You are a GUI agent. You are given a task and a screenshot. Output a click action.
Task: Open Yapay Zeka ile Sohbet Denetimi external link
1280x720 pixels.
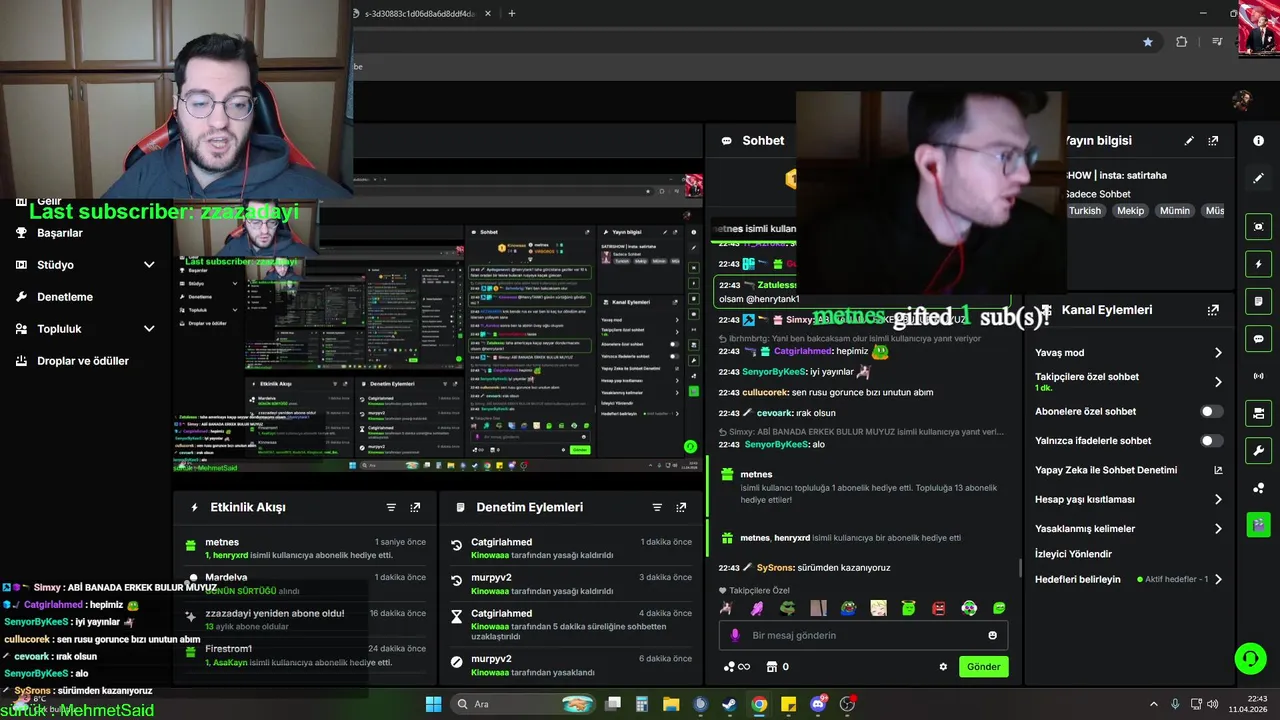point(1218,470)
